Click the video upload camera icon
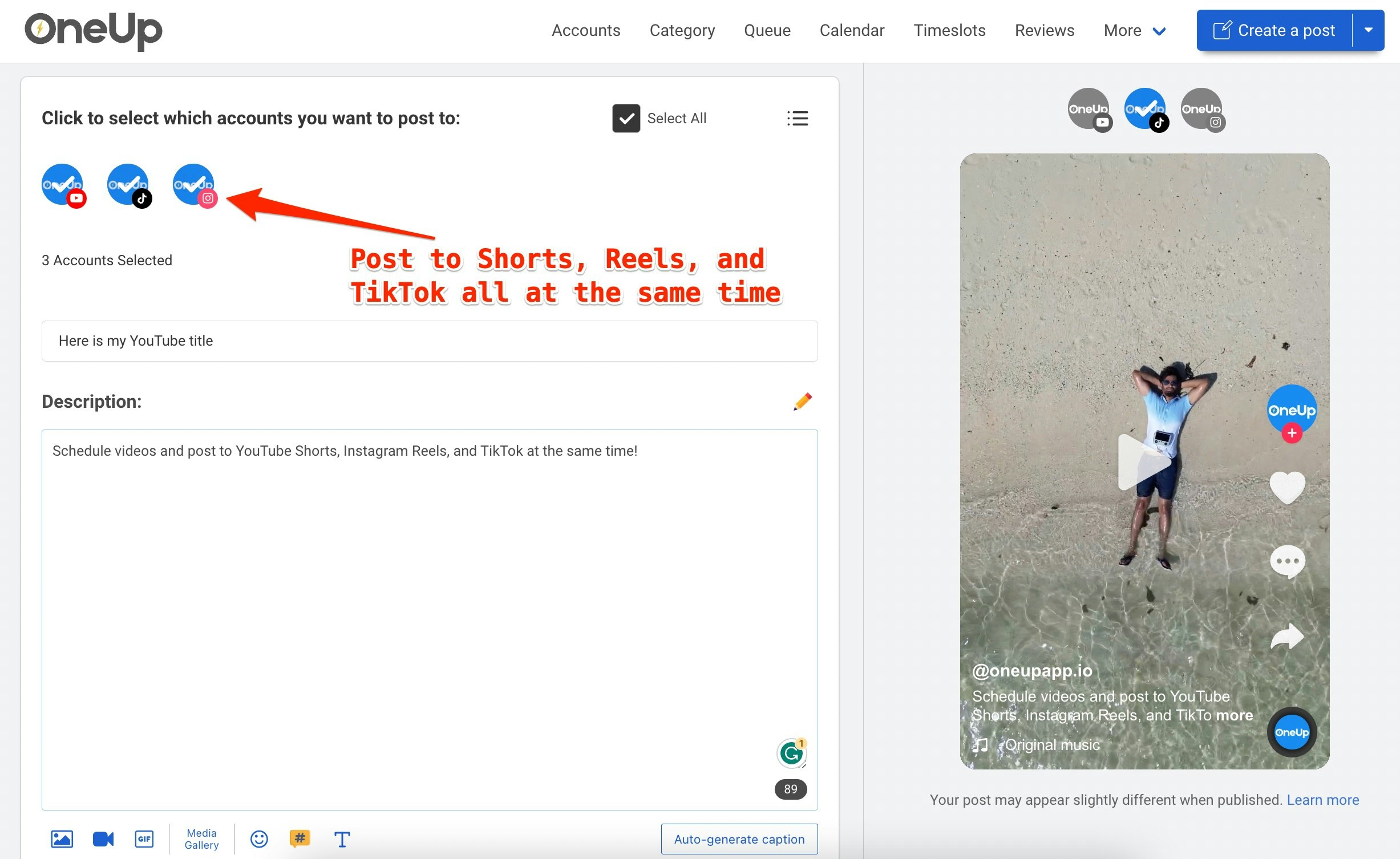This screenshot has width=1400, height=859. (x=103, y=838)
